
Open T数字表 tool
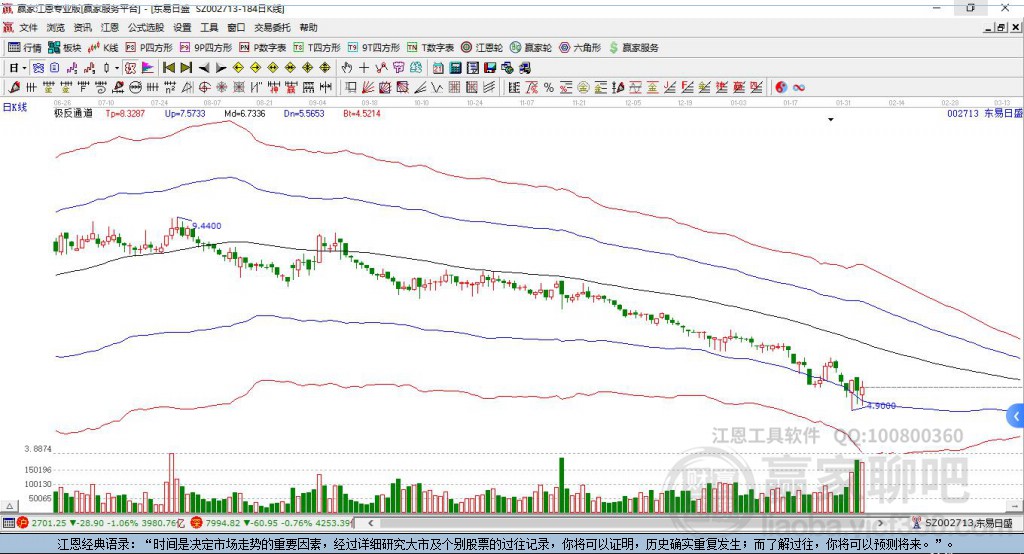pyautogui.click(x=430, y=48)
